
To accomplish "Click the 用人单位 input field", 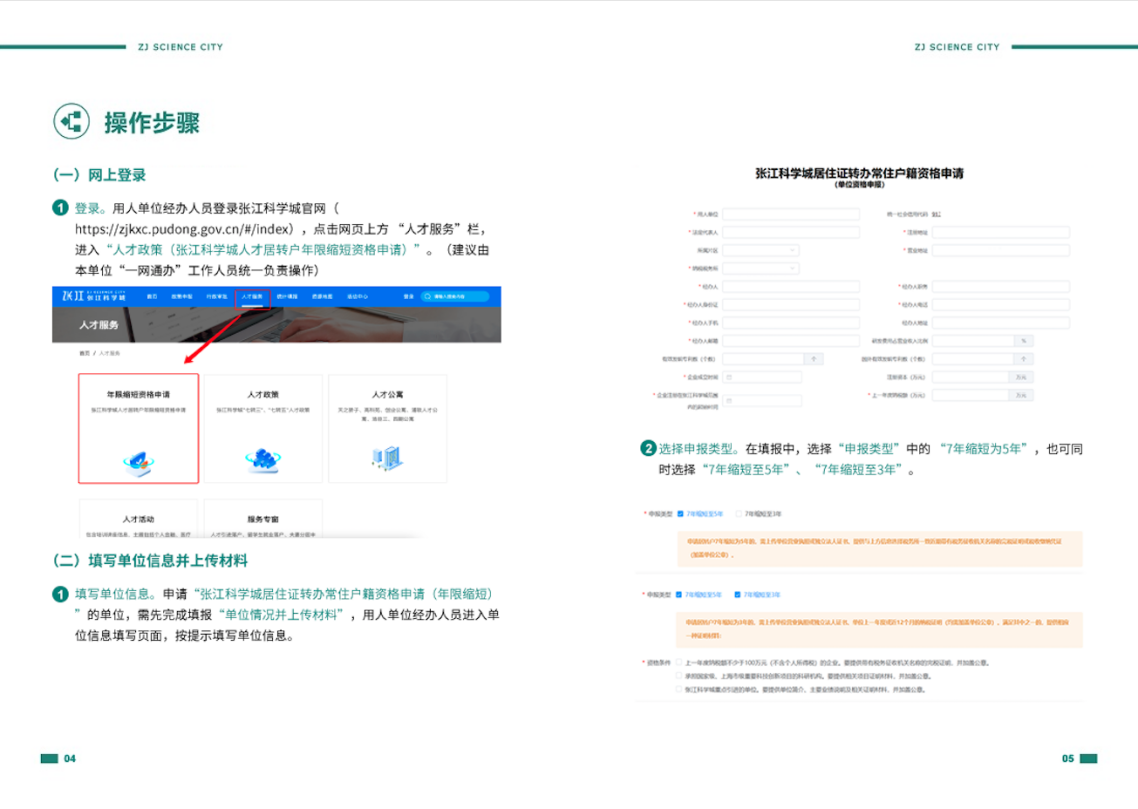I will 791,214.
